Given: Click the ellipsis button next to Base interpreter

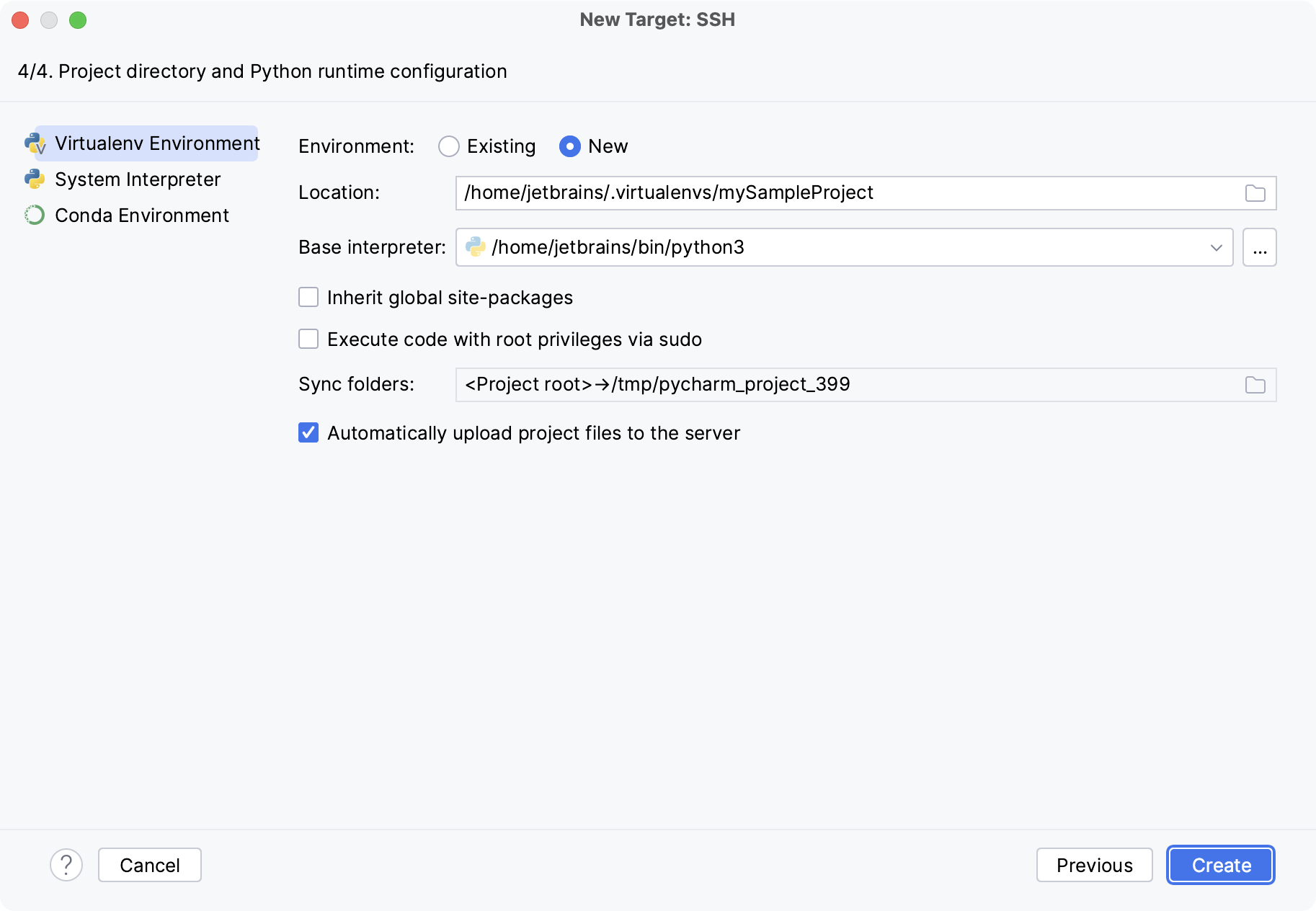Looking at the screenshot, I should point(1259,247).
